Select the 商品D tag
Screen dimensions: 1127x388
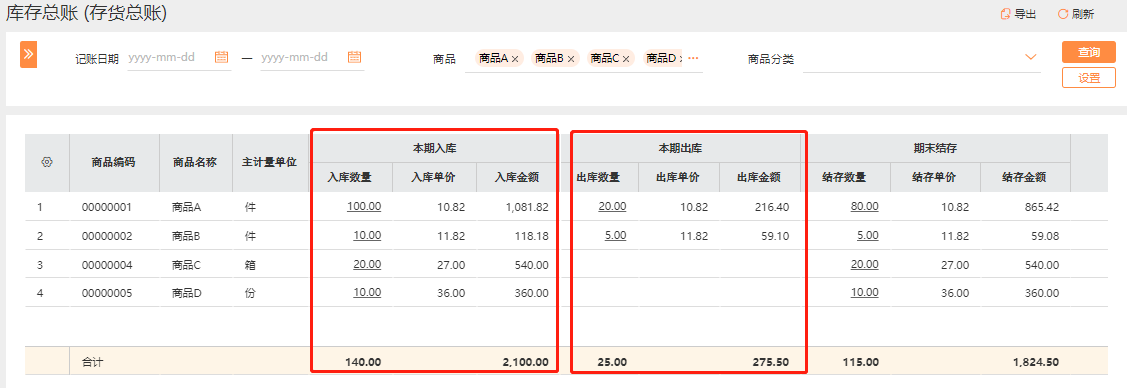pyautogui.click(x=661, y=59)
